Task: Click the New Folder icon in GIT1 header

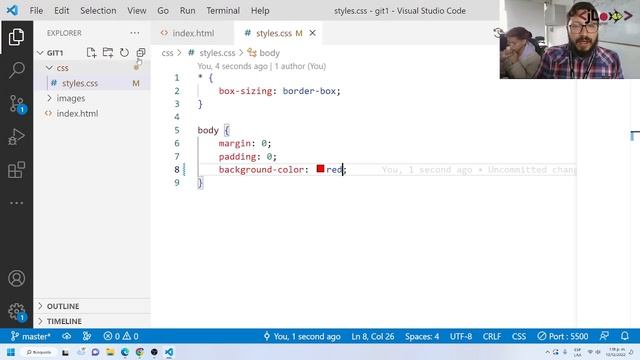Action: point(108,53)
